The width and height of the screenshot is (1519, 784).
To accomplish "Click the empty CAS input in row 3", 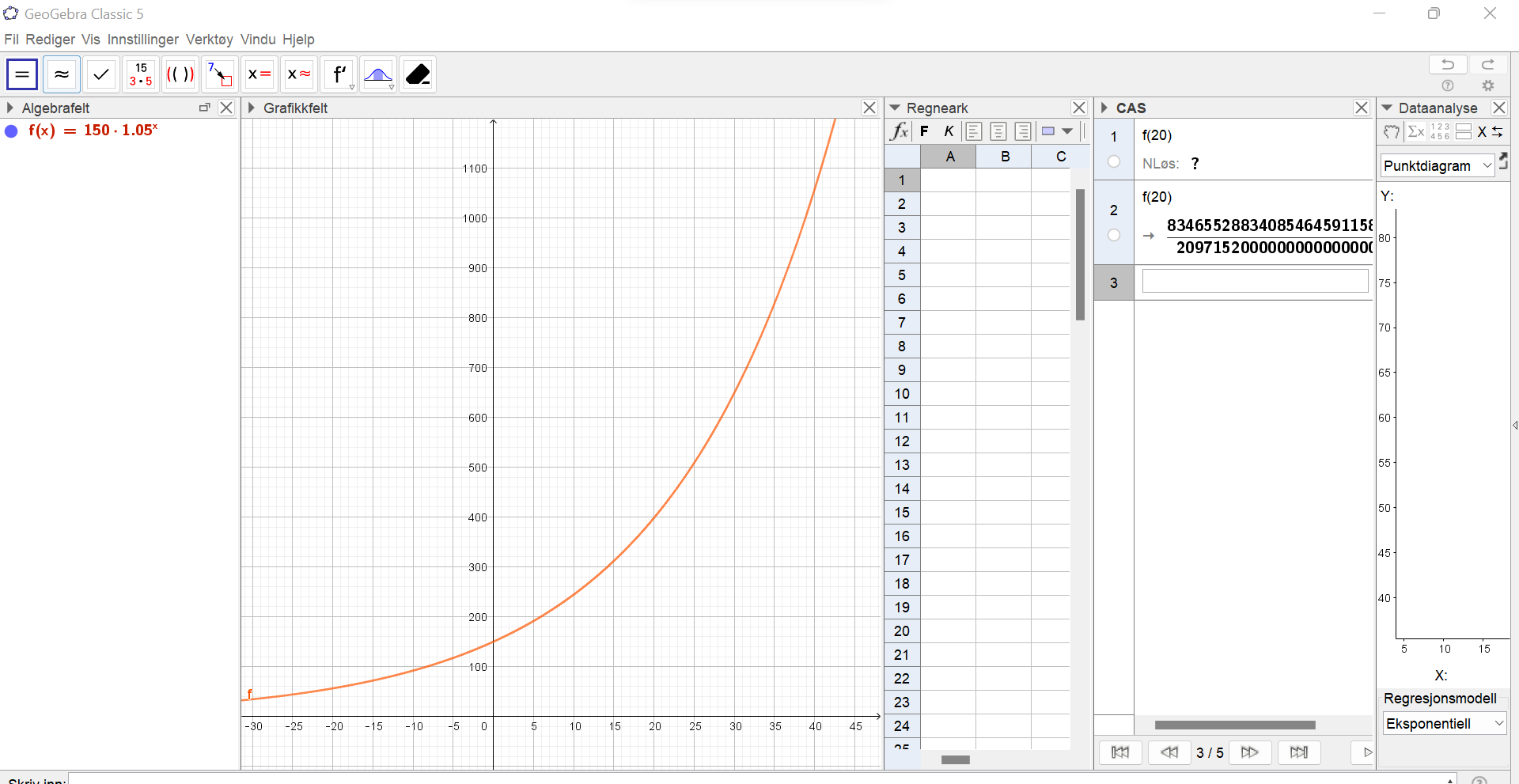I will click(1255, 281).
